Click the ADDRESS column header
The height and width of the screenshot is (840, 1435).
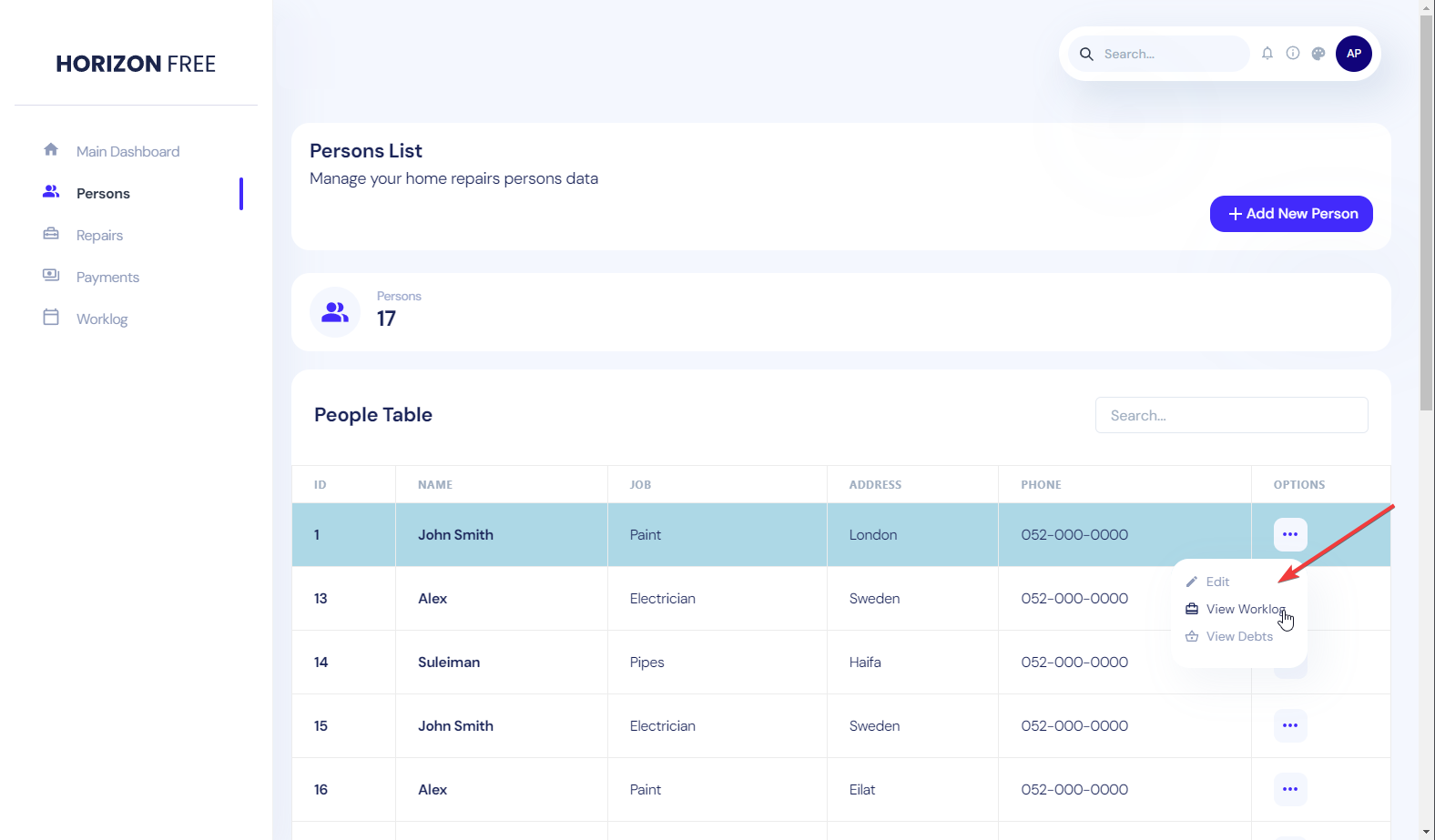pyautogui.click(x=875, y=485)
